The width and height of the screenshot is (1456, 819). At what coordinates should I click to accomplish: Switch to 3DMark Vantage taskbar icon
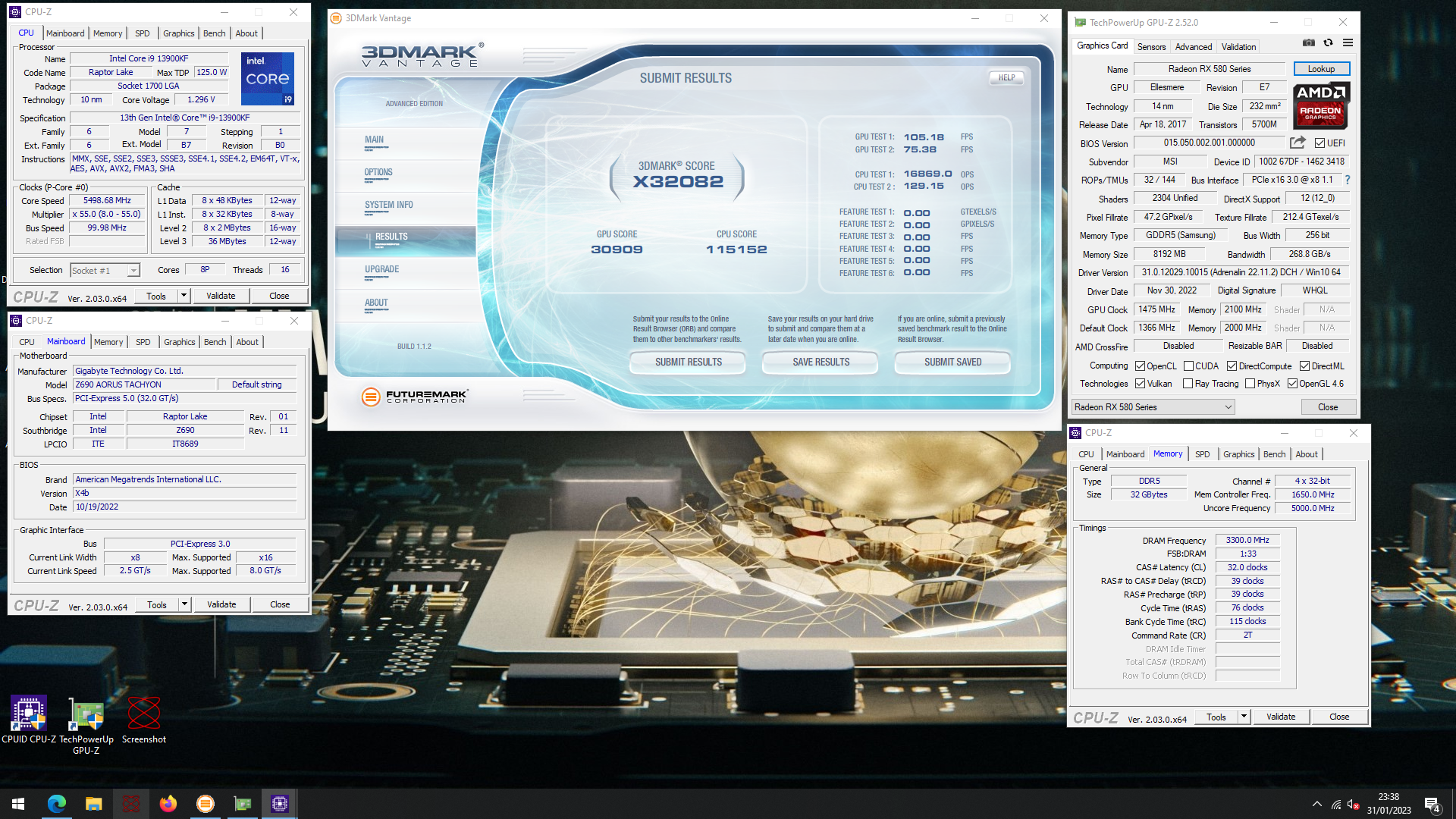coord(205,804)
